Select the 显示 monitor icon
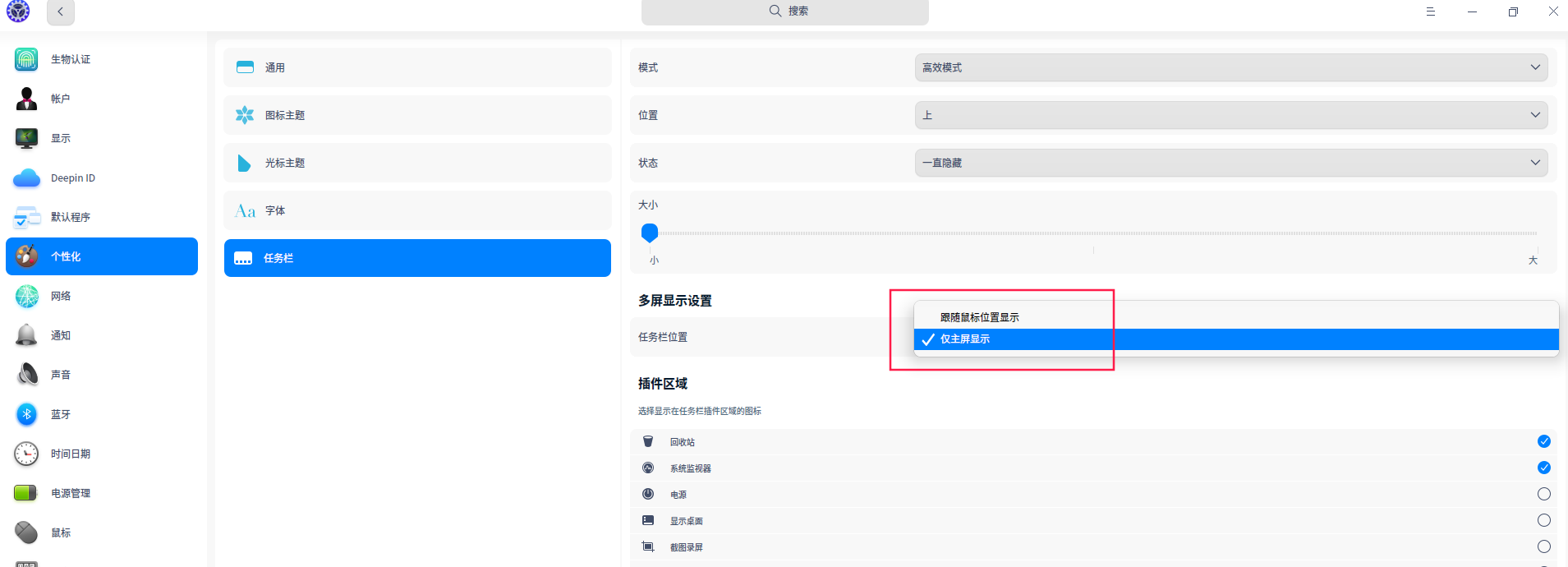Image resolution: width=1568 pixels, height=567 pixels. coord(26,138)
